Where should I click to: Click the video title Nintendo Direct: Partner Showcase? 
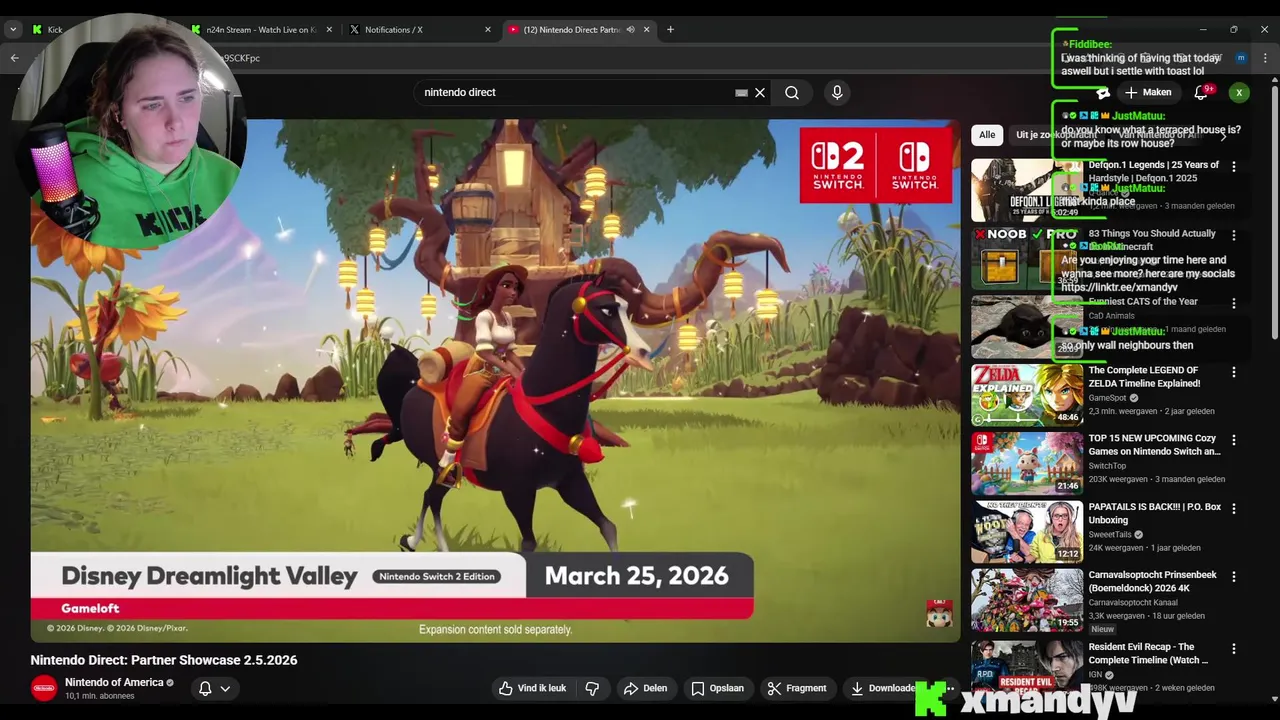click(164, 660)
